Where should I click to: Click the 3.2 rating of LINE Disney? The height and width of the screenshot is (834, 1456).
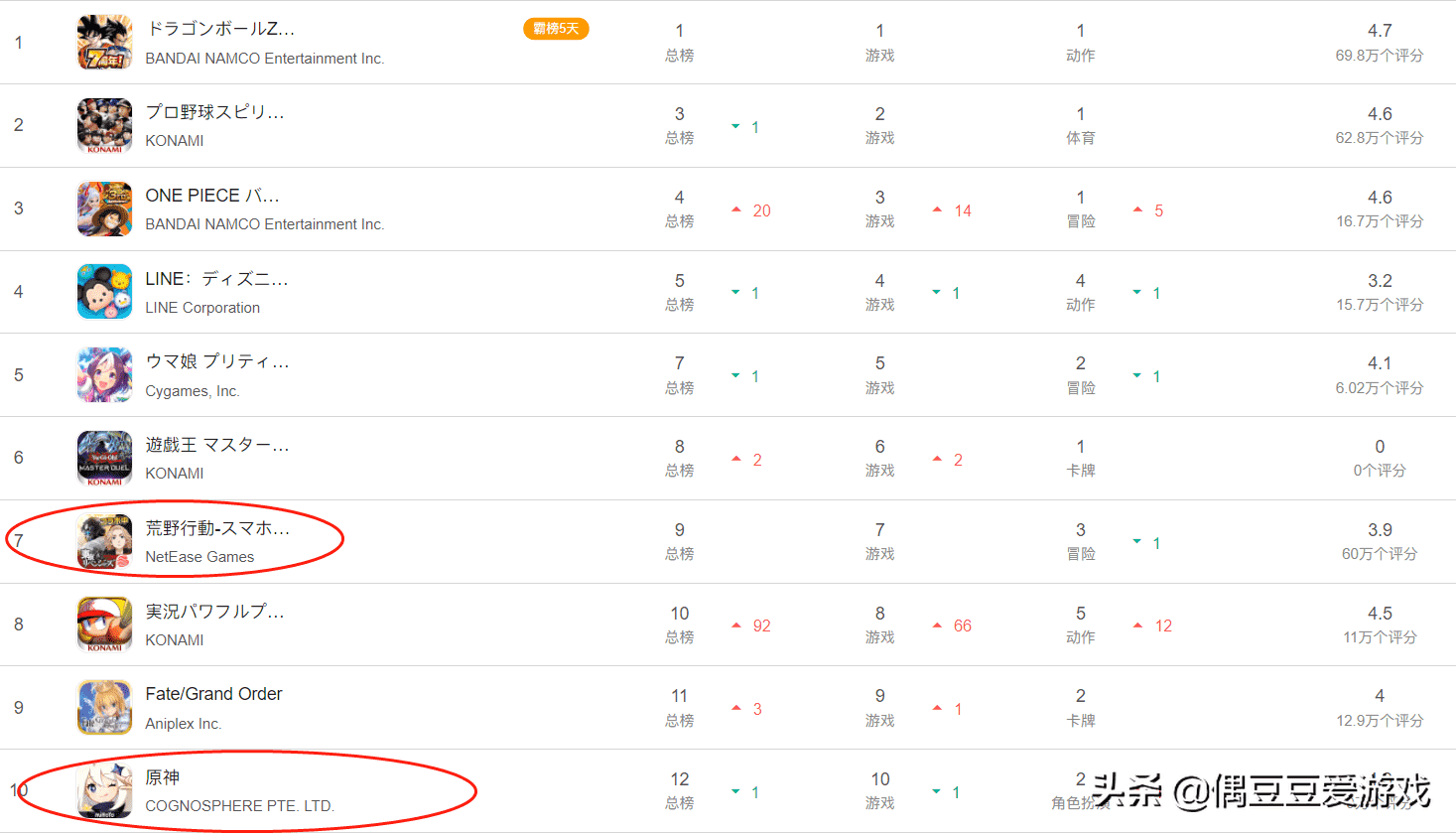[1380, 281]
